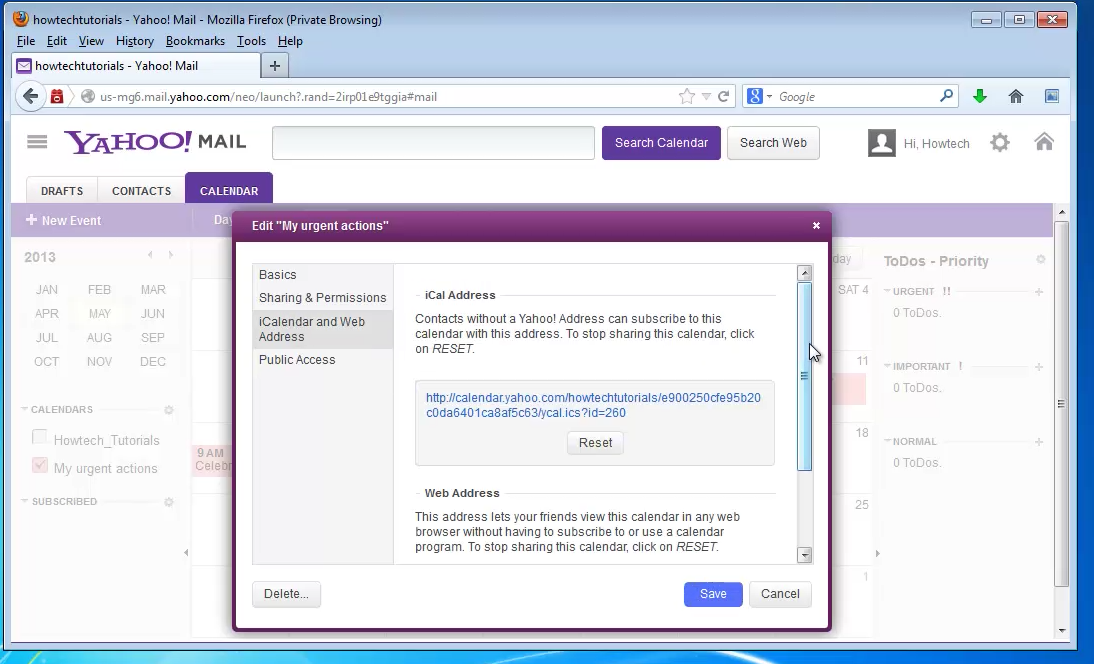This screenshot has height=664, width=1094.
Task: Save the calendar changes
Action: (x=713, y=594)
